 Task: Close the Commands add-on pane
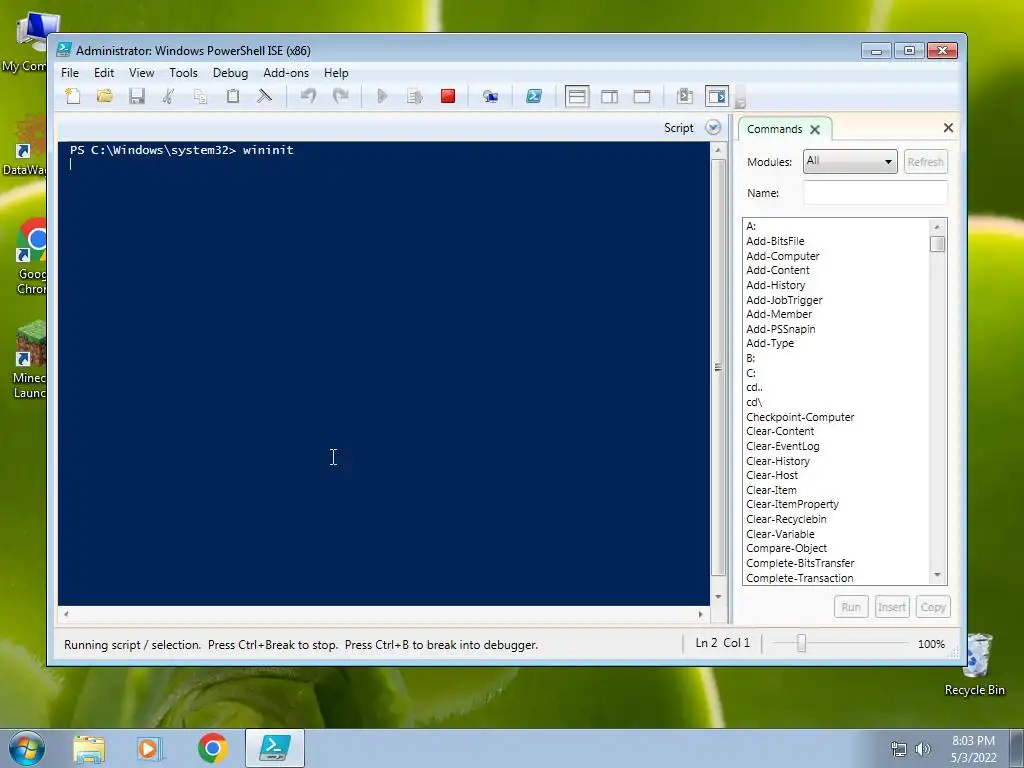(948, 128)
